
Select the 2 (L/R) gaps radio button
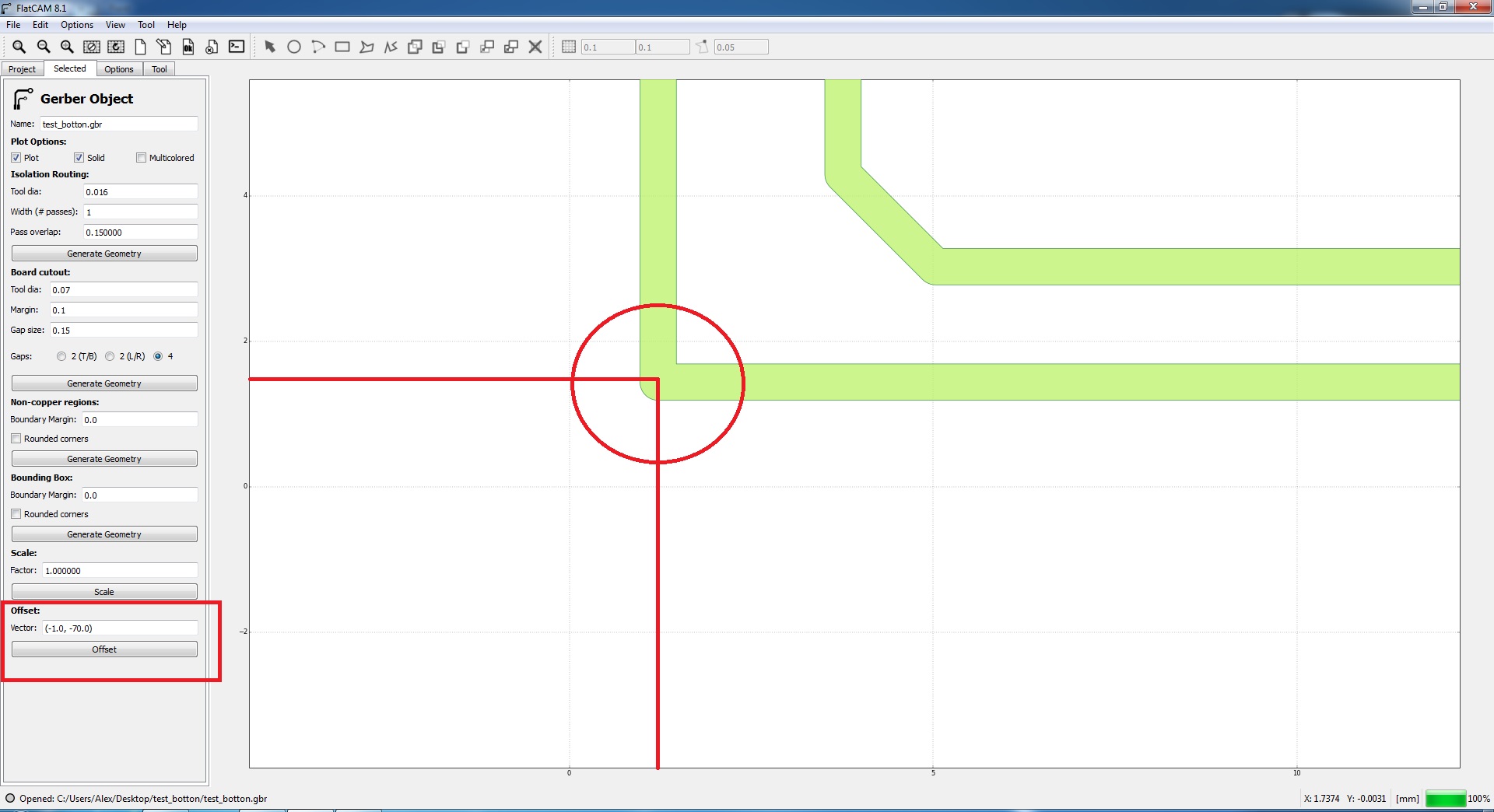[x=110, y=356]
